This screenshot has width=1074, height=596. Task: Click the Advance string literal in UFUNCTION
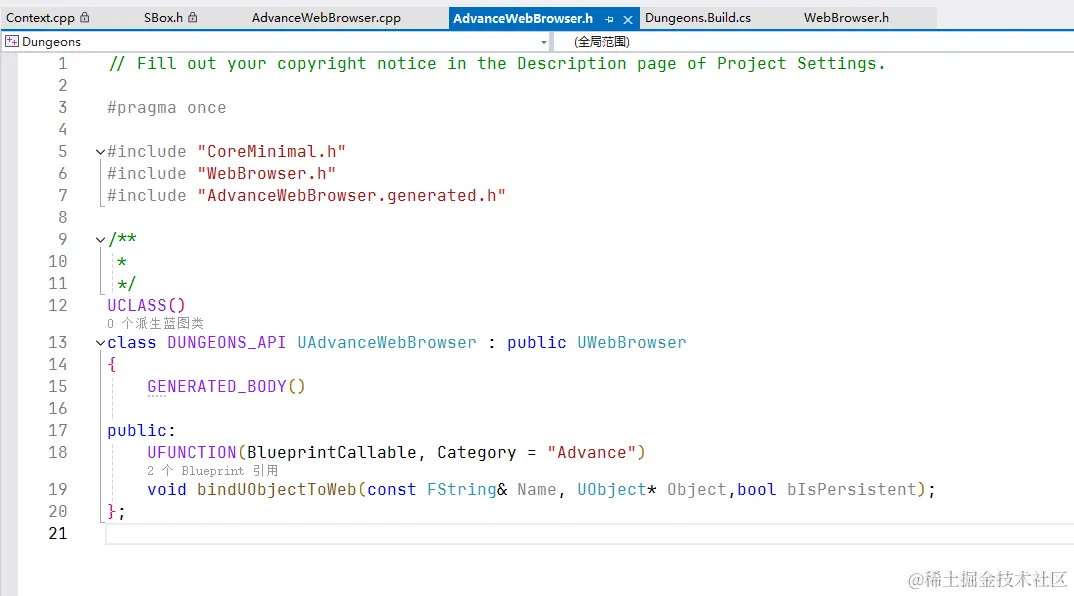point(595,452)
